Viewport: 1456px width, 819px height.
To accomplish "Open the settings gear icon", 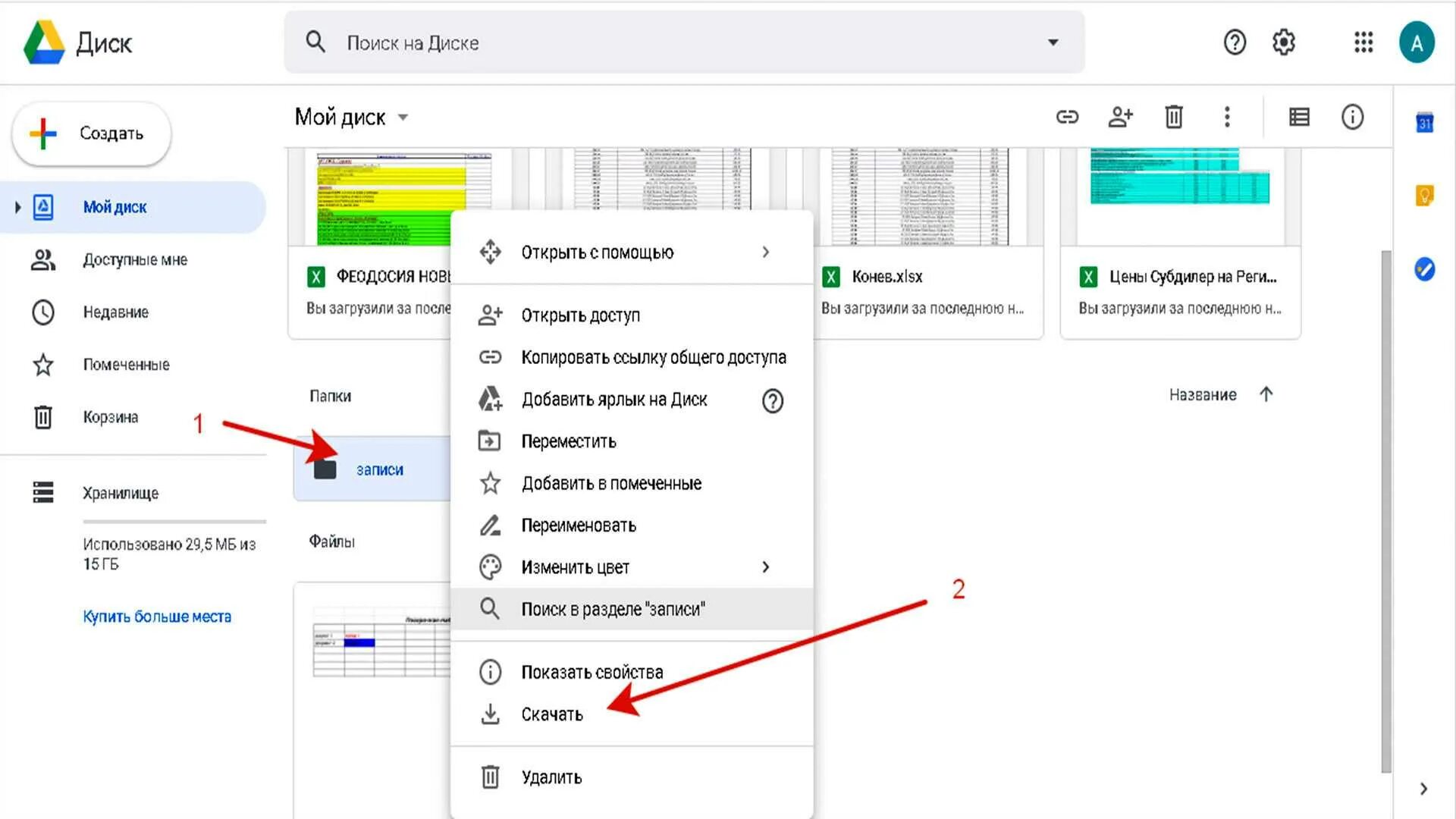I will tap(1283, 42).
